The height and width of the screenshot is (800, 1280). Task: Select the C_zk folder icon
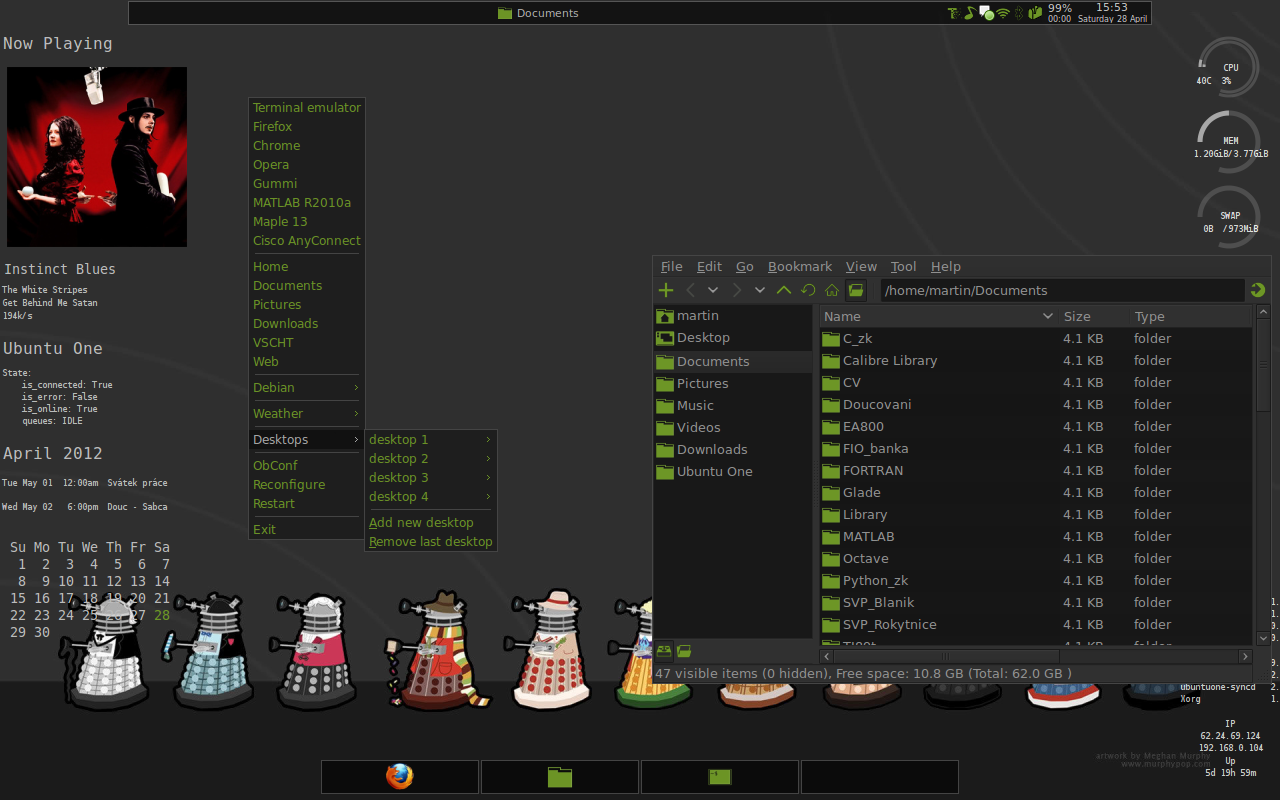click(x=830, y=338)
